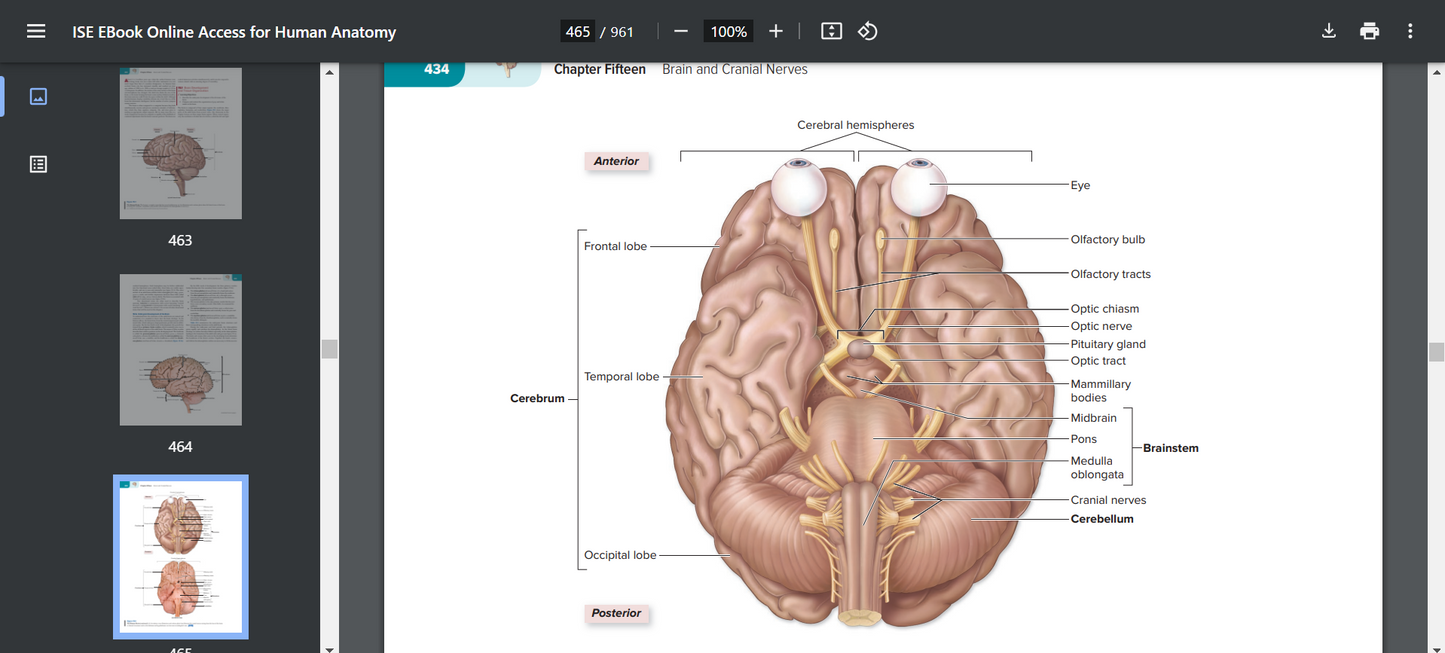Open the hamburger menu
The height and width of the screenshot is (653, 1445).
(36, 30)
